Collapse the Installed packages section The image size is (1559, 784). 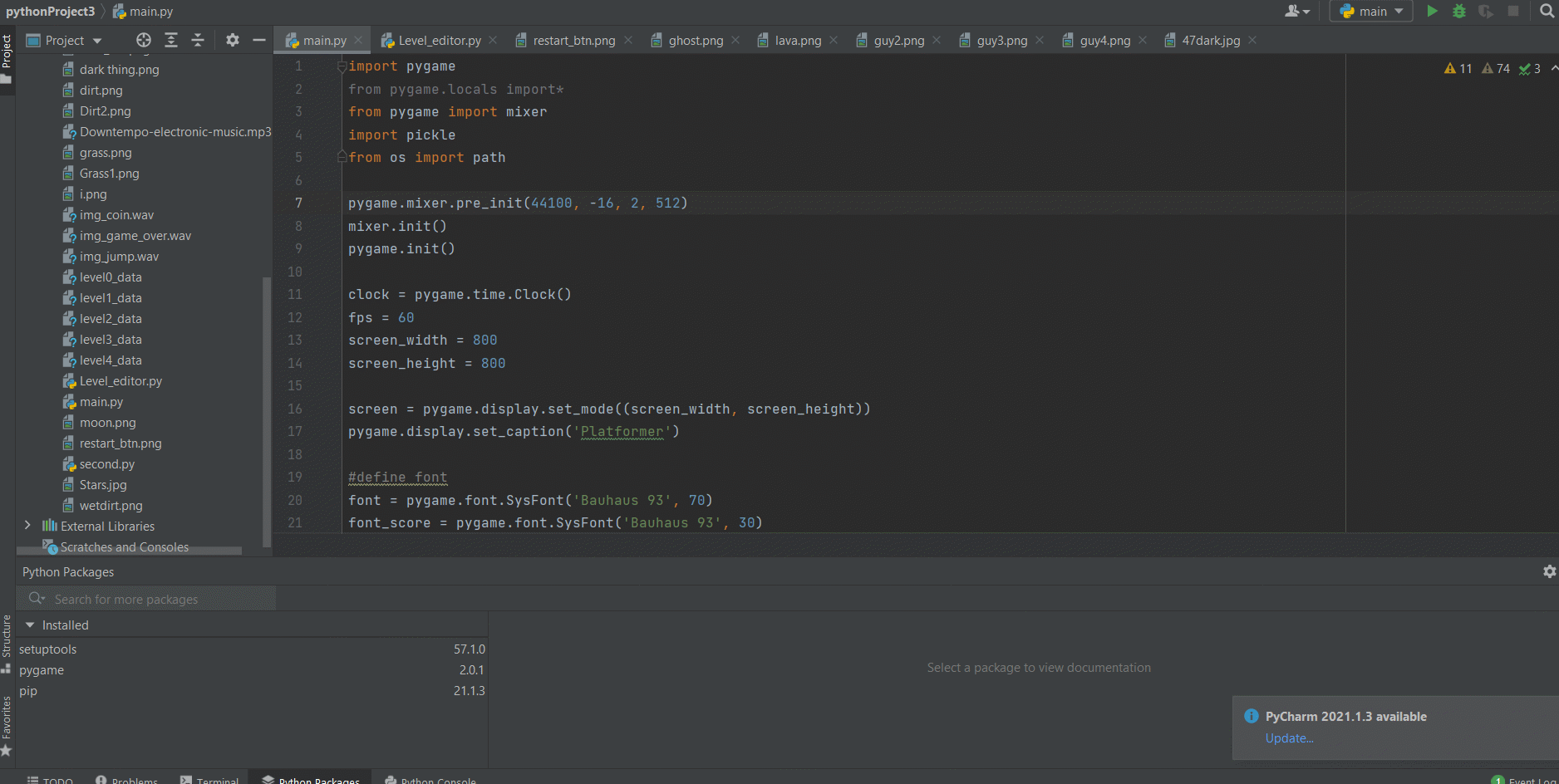click(x=30, y=625)
